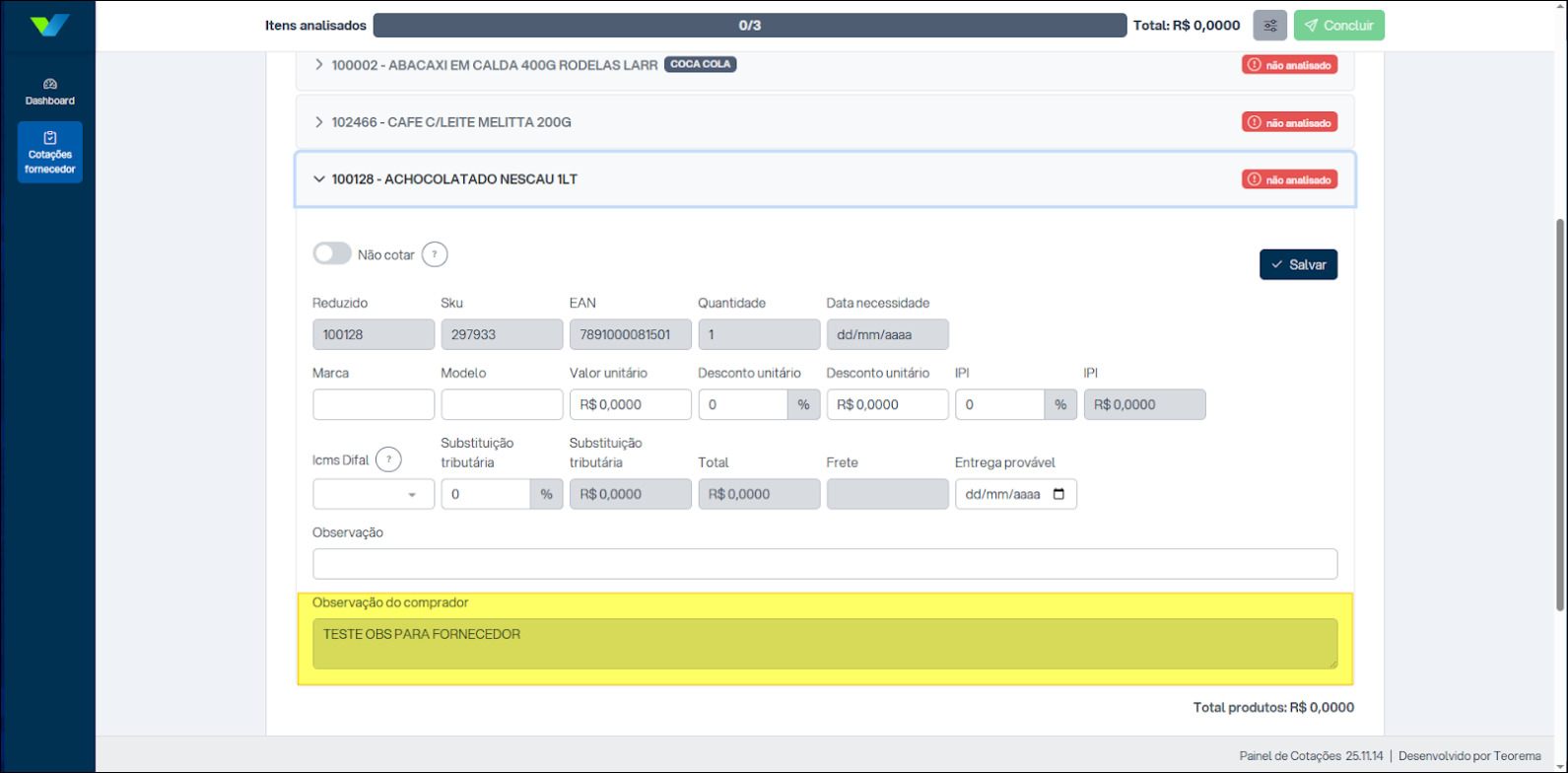Open Cotações fornecedor in the sidebar
Viewport: 1568px width, 773px height.
click(50, 153)
